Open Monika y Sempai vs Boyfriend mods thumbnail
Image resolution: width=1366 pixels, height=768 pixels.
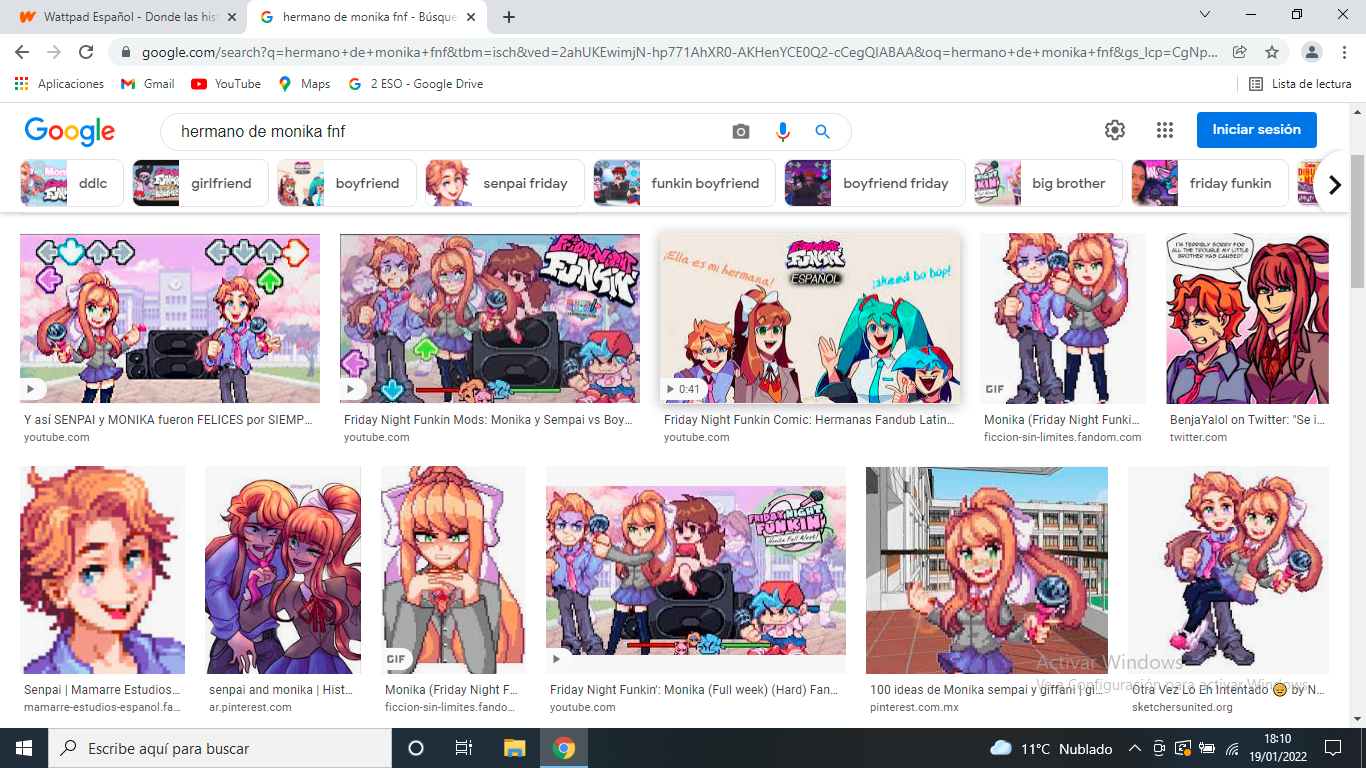click(490, 318)
